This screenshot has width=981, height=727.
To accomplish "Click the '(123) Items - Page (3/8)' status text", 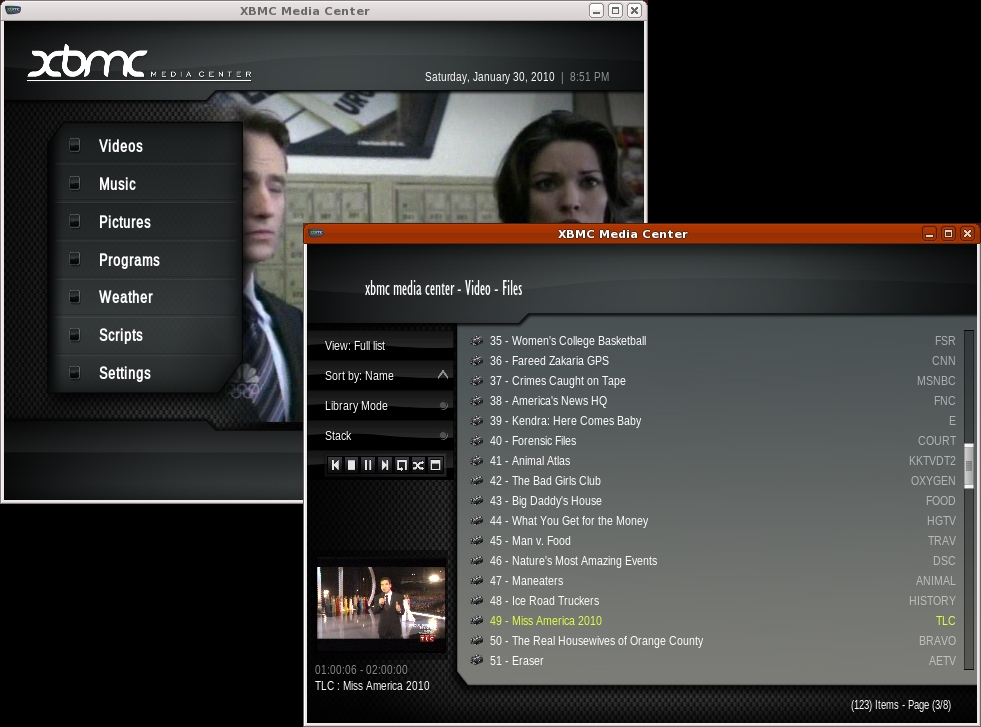I will coord(900,705).
